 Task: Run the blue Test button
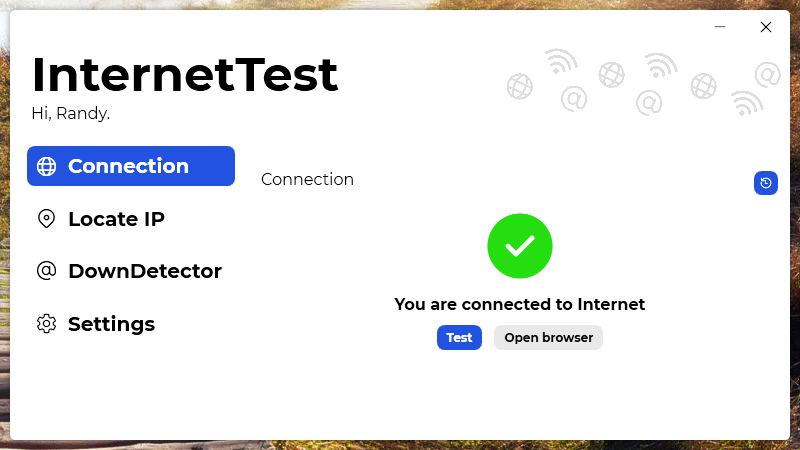coord(459,337)
